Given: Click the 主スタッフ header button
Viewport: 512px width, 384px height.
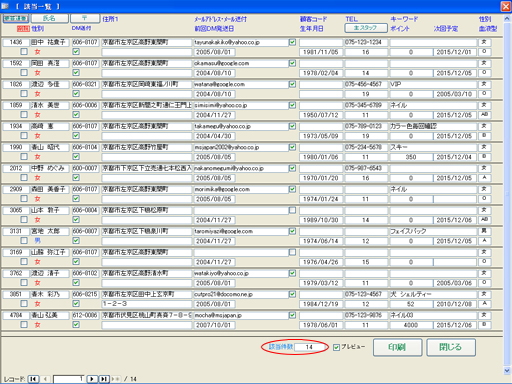Looking at the screenshot, I should coord(366,28).
